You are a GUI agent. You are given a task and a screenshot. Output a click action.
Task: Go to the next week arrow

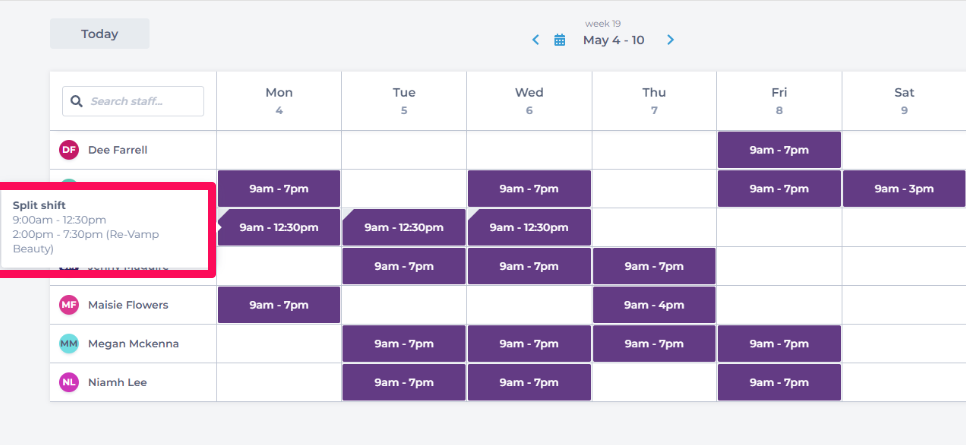(670, 40)
